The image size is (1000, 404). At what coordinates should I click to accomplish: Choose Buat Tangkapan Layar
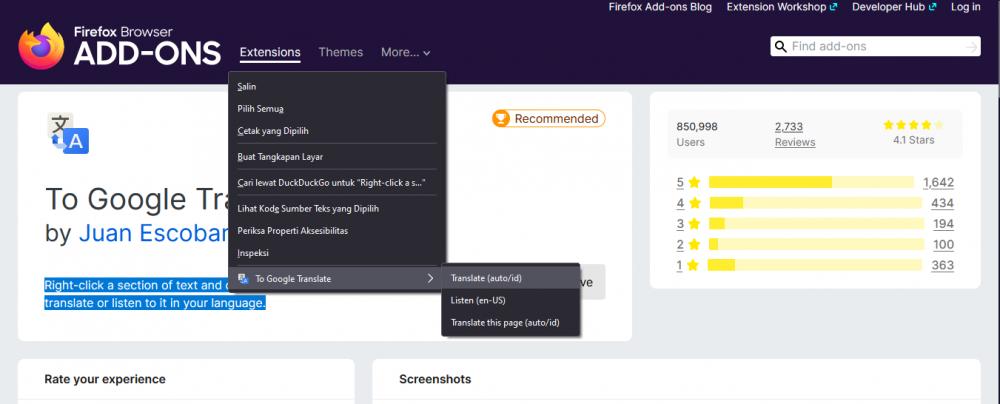pos(337,156)
